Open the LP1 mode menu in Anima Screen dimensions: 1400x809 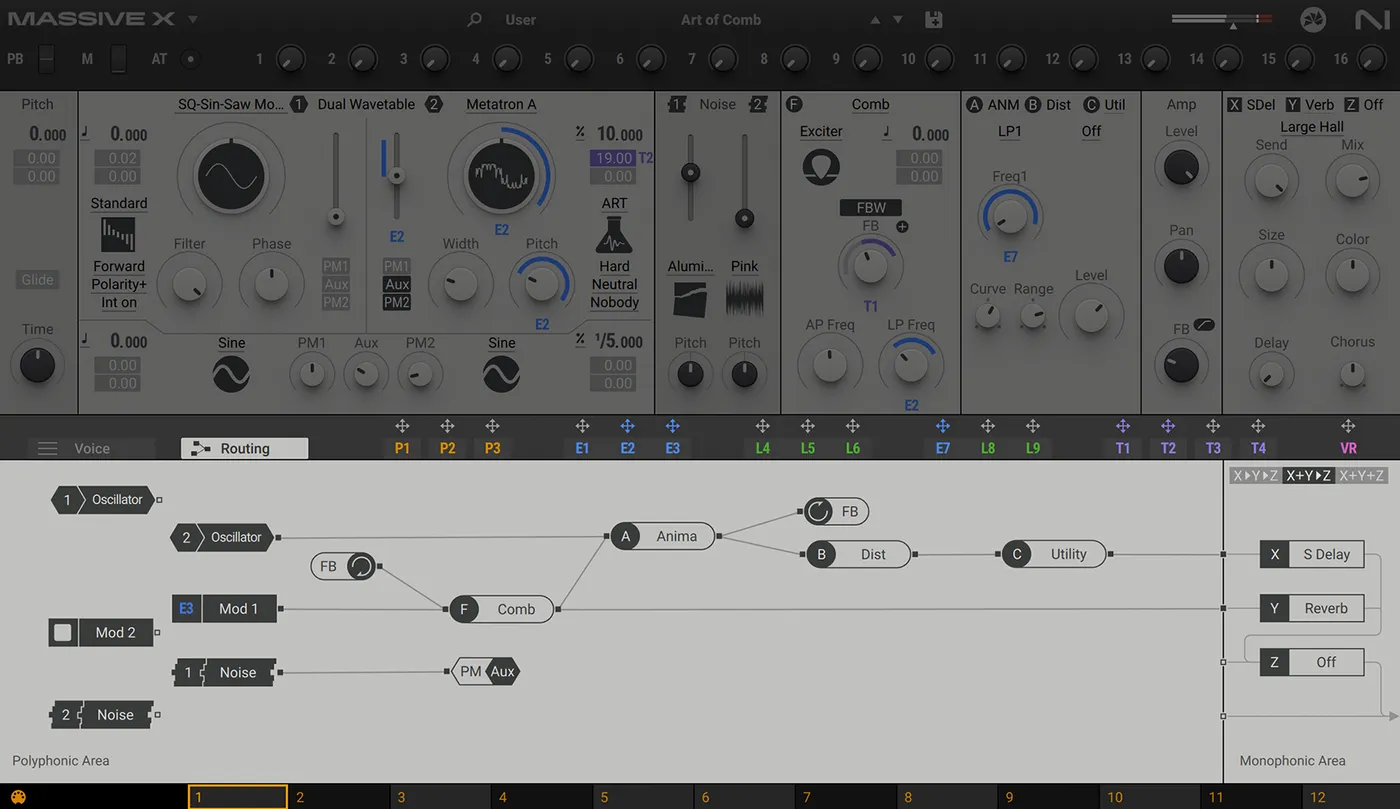tap(1010, 131)
